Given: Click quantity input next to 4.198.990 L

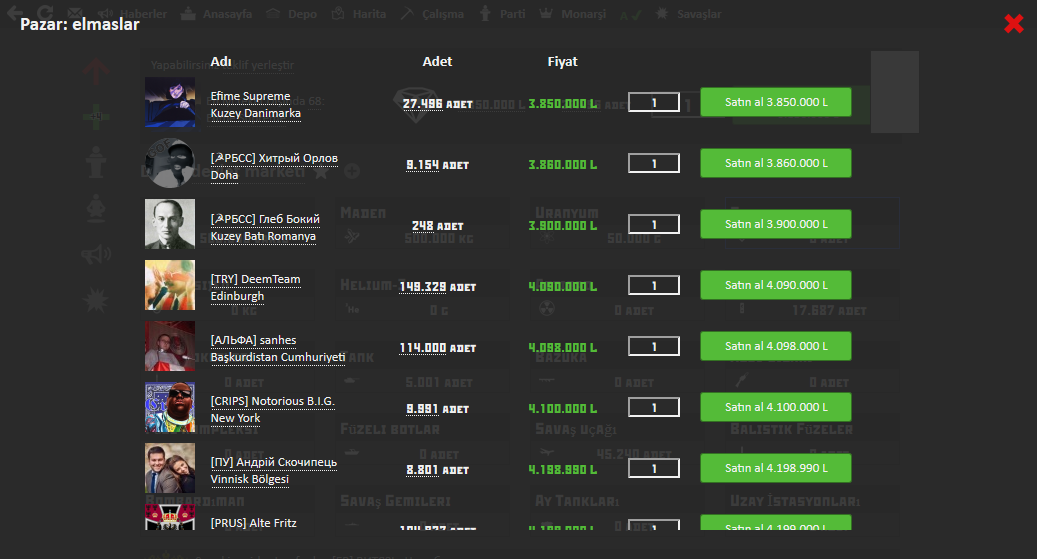Looking at the screenshot, I should (x=653, y=468).
